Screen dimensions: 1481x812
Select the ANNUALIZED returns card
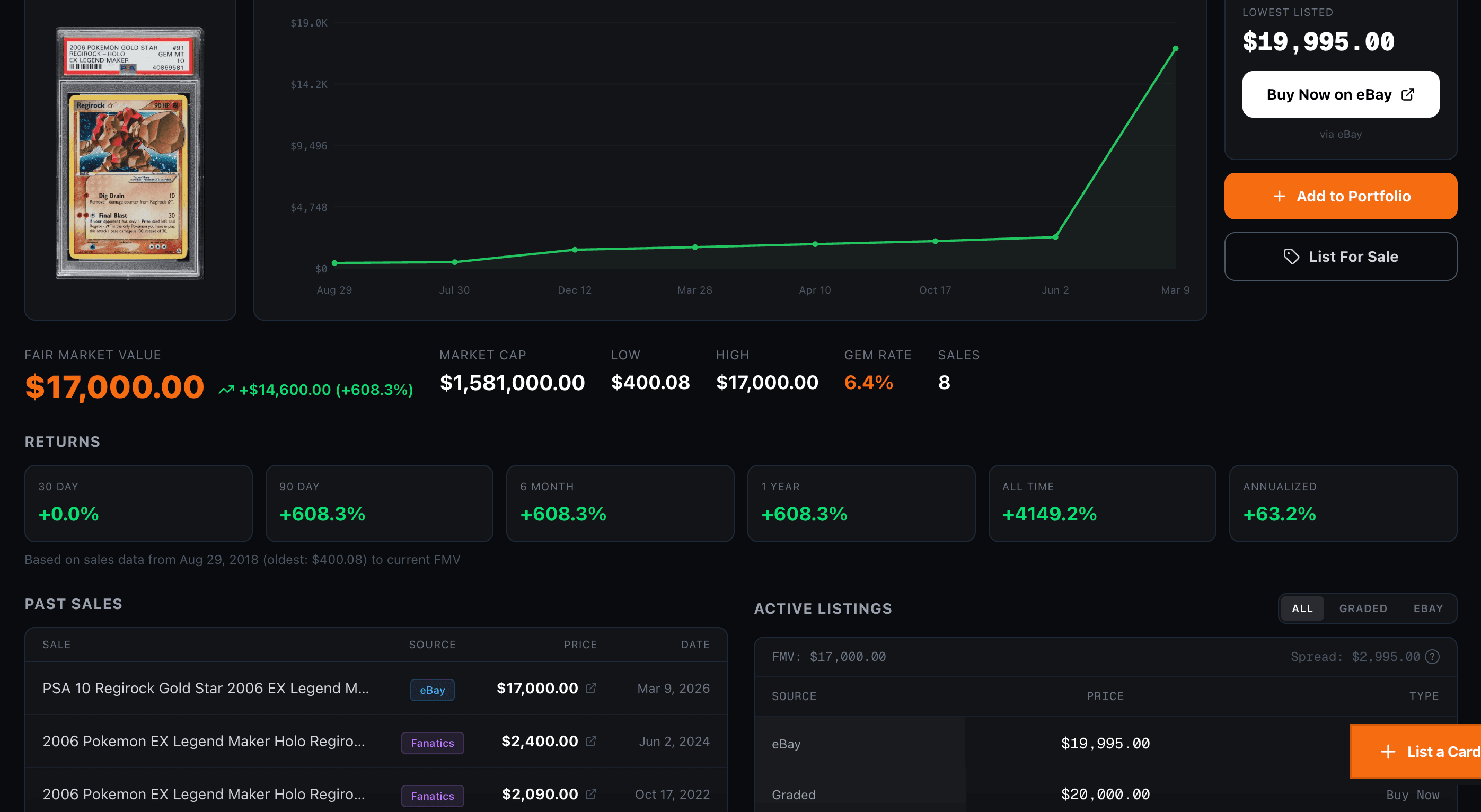[1343, 503]
